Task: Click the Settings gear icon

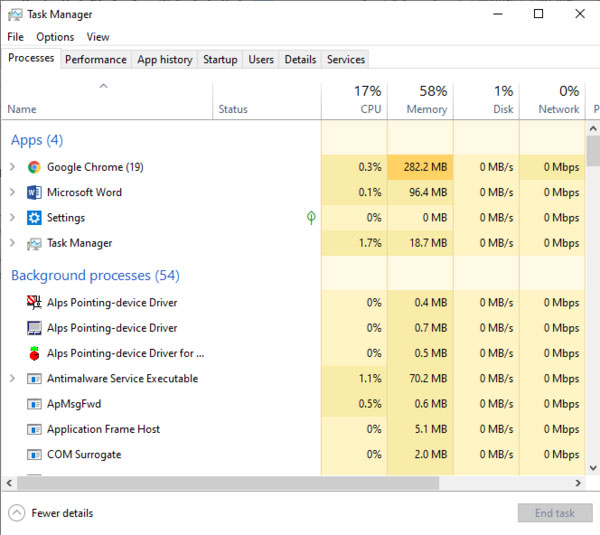Action: pyautogui.click(x=34, y=218)
